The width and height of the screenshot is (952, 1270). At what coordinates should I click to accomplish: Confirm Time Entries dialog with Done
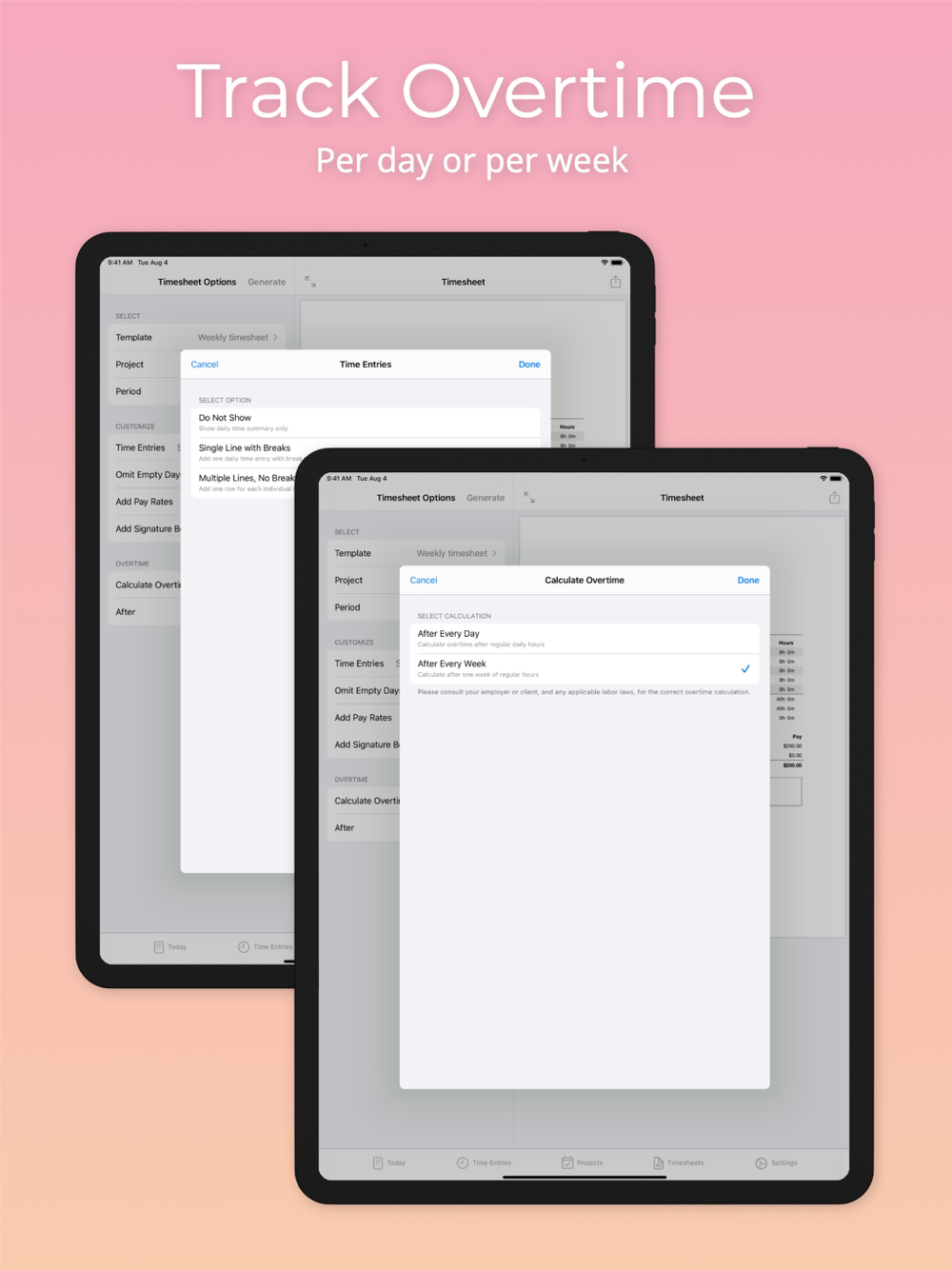click(x=529, y=365)
